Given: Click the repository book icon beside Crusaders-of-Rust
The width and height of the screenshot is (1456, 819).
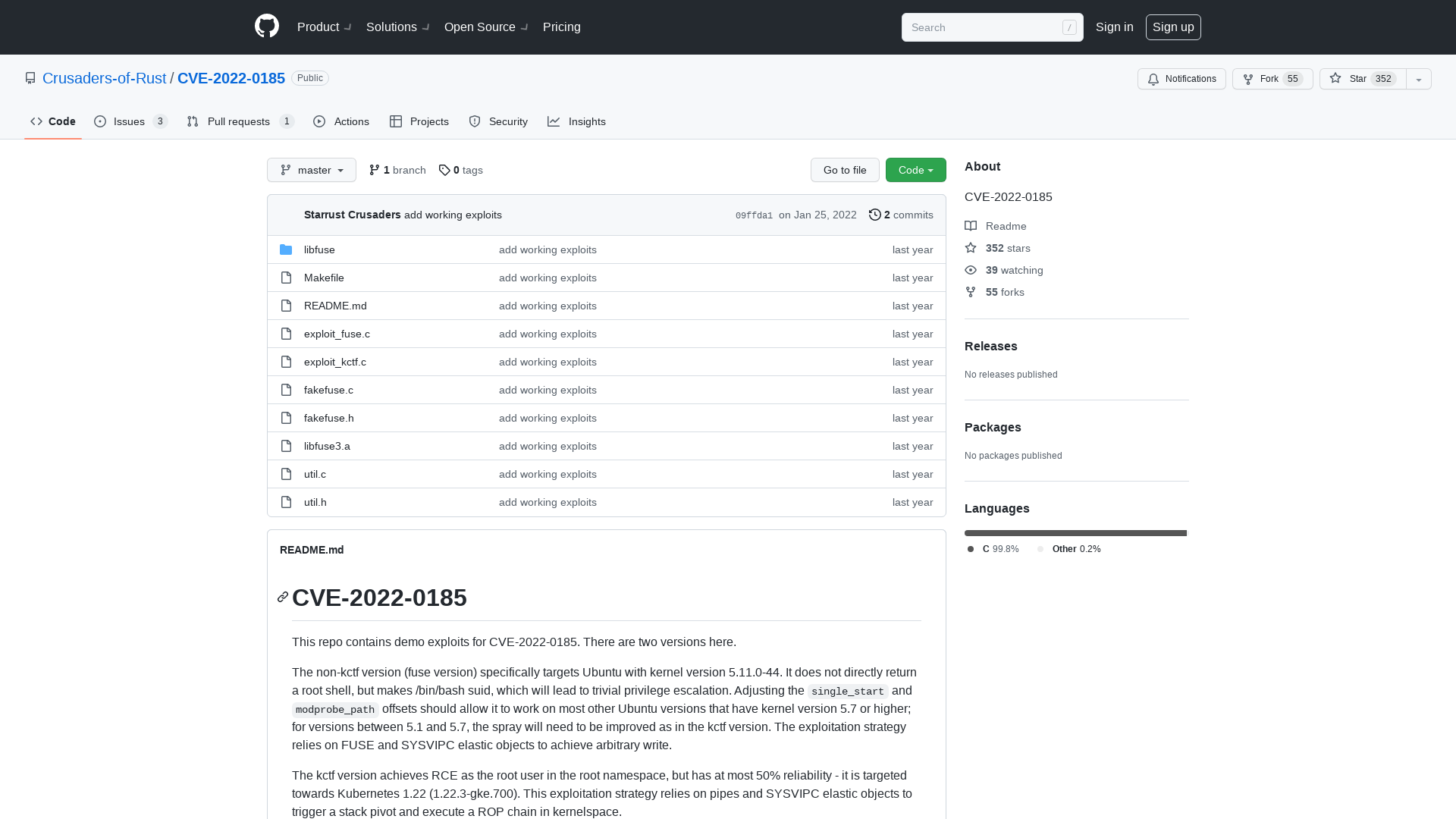Looking at the screenshot, I should [30, 78].
